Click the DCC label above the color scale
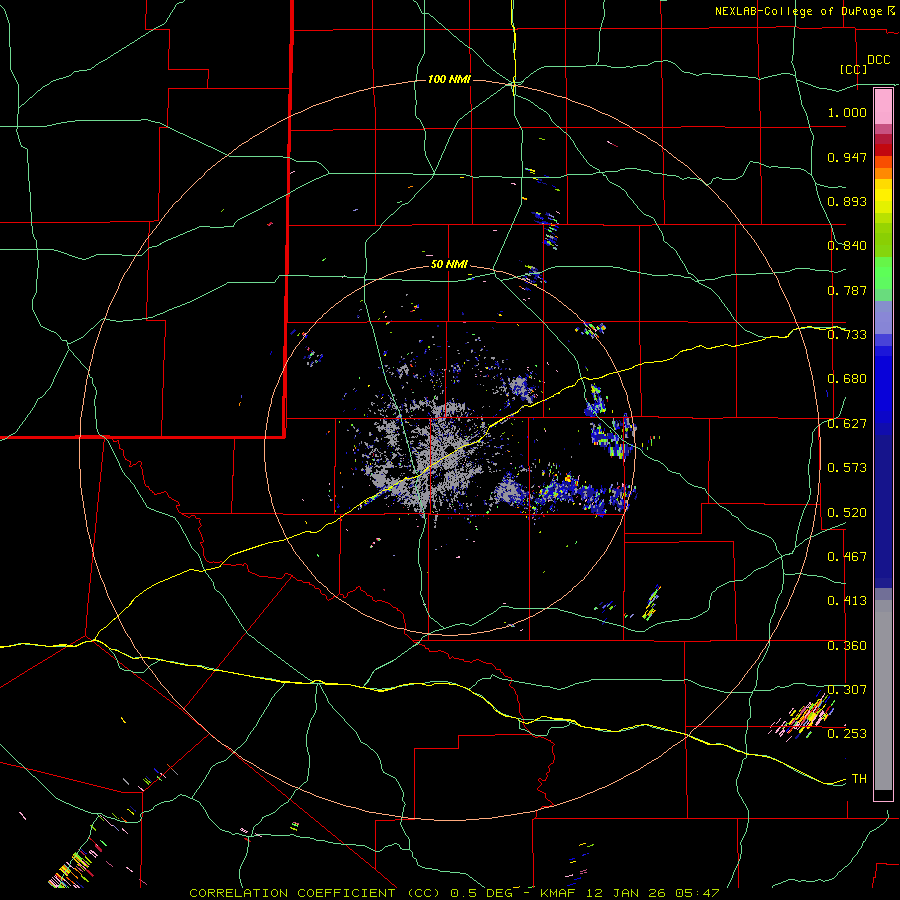Image resolution: width=900 pixels, height=900 pixels. (878, 60)
